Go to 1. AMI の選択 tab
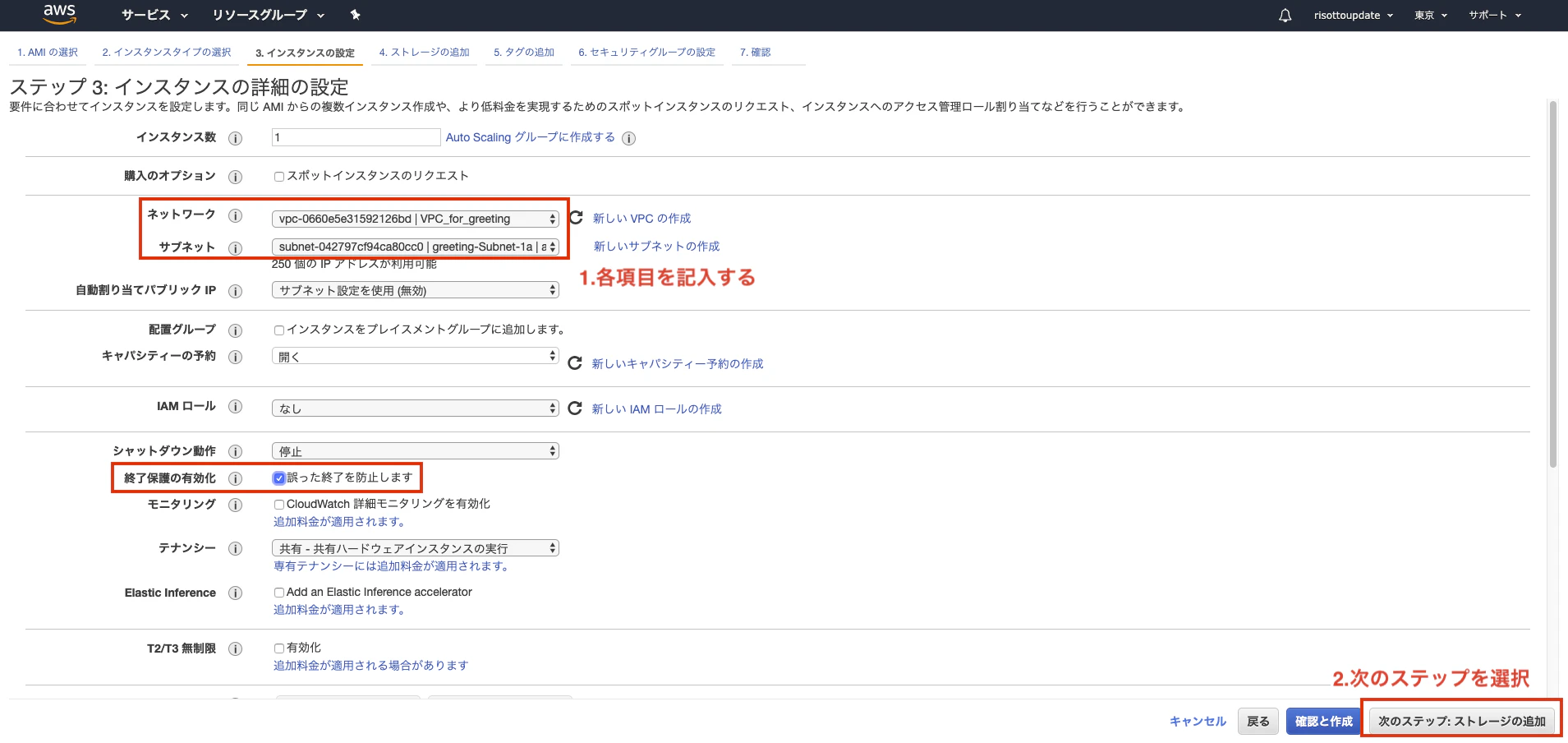The width and height of the screenshot is (1568, 743). [48, 52]
